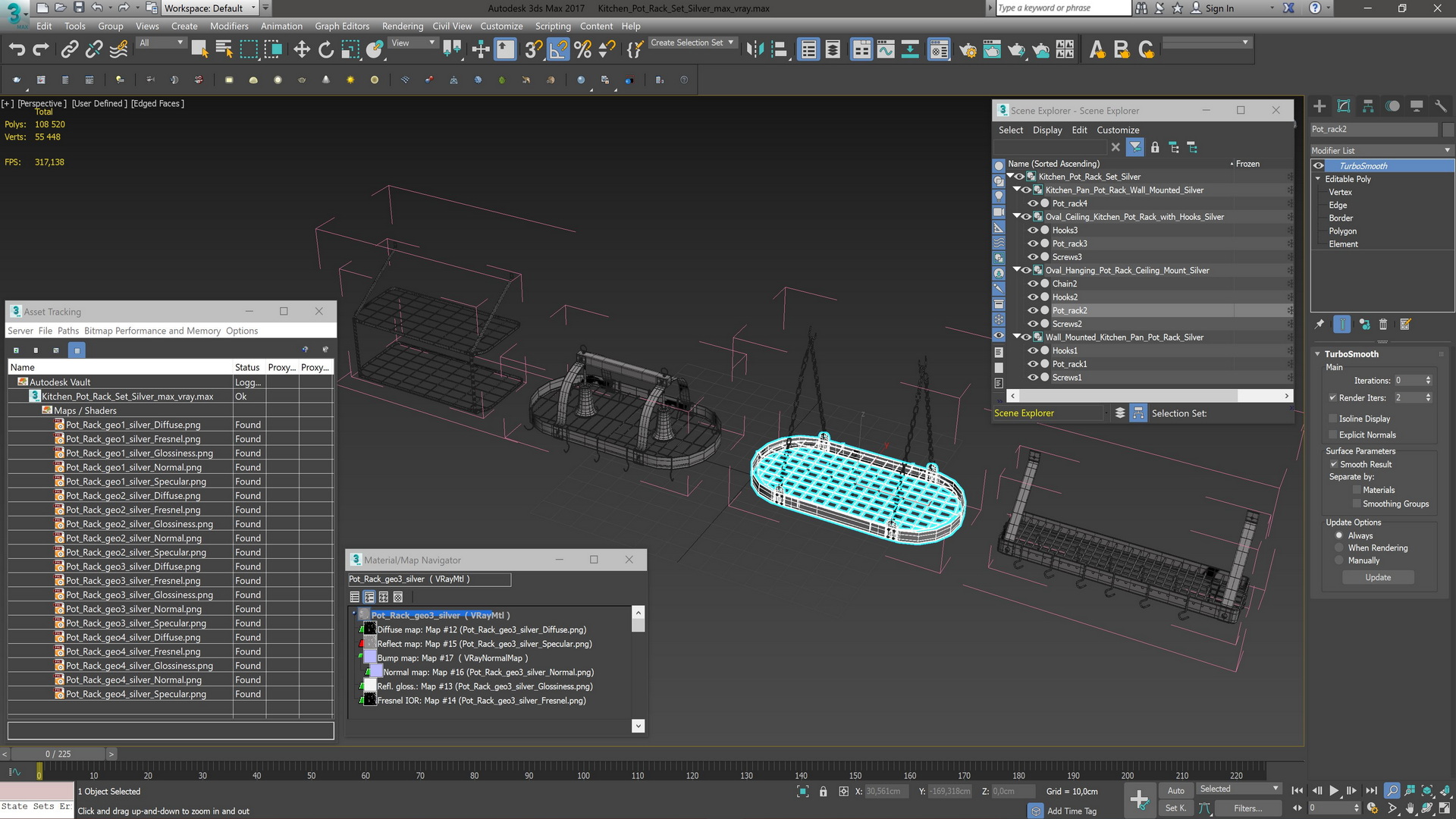
Task: Open the Graph Editors menu
Action: click(x=342, y=26)
